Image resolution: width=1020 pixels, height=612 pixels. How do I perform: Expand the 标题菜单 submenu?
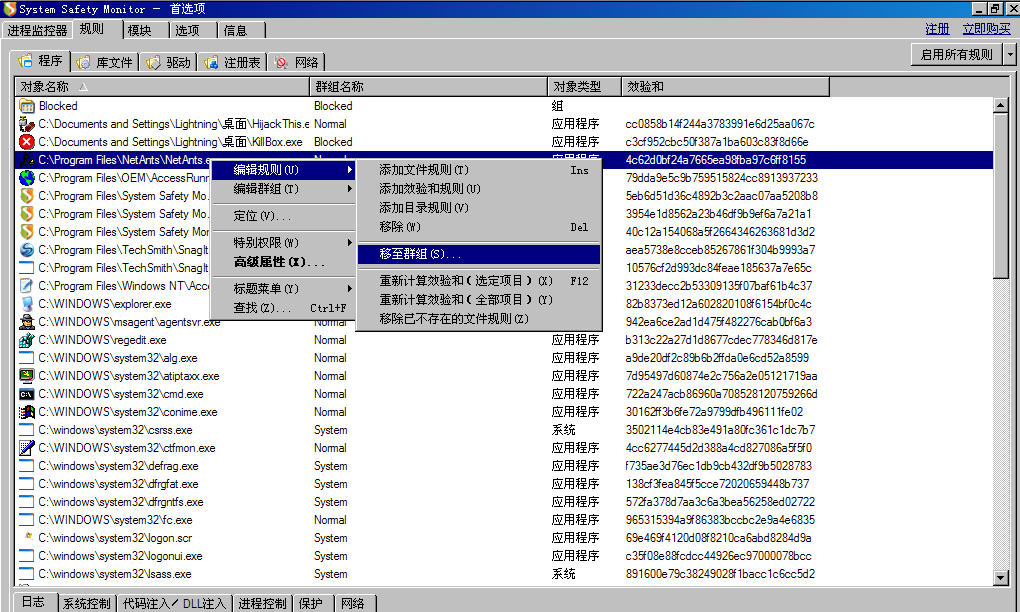point(284,289)
